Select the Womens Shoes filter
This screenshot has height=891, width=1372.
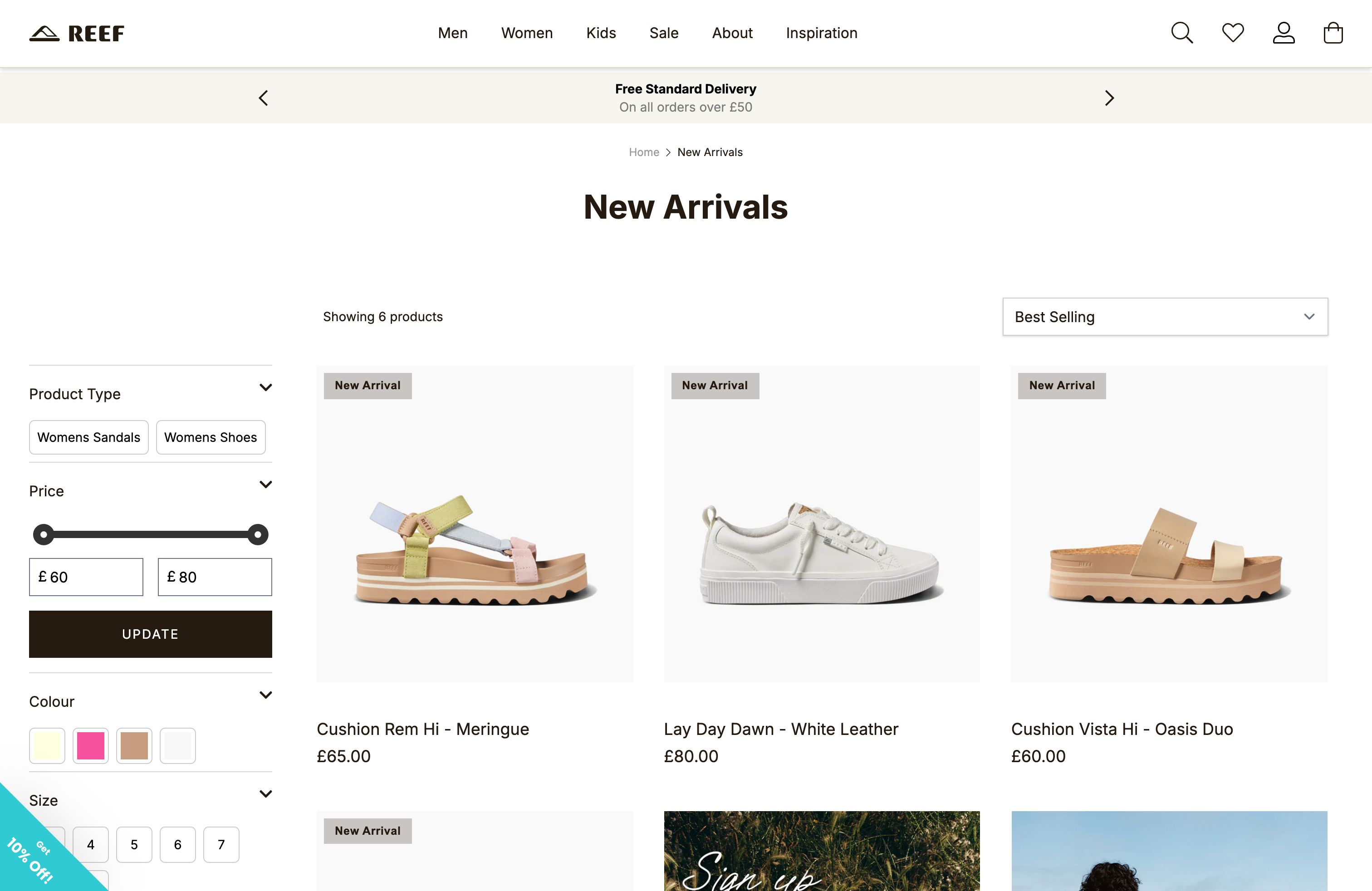(211, 437)
